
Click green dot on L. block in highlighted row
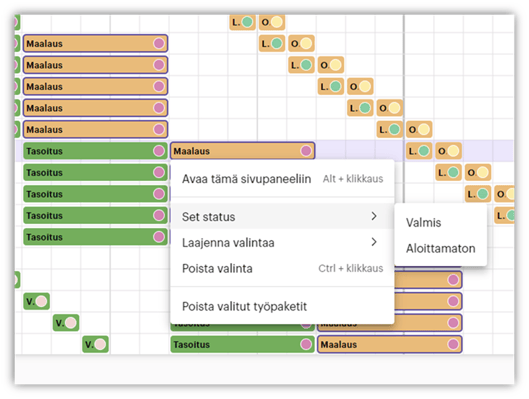[x=424, y=151]
